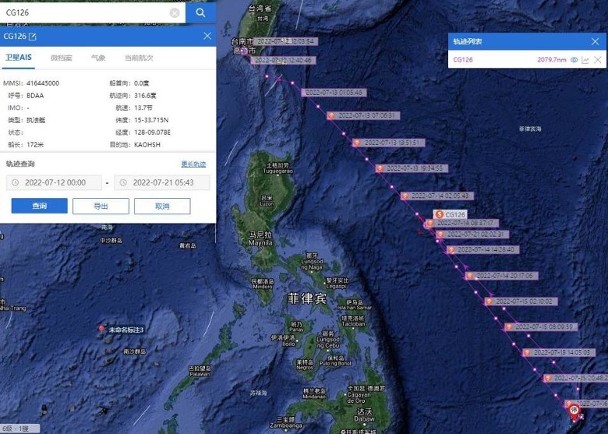Switch to the 卫星AIS tab
Viewport: 608px width, 434px height.
(x=18, y=57)
